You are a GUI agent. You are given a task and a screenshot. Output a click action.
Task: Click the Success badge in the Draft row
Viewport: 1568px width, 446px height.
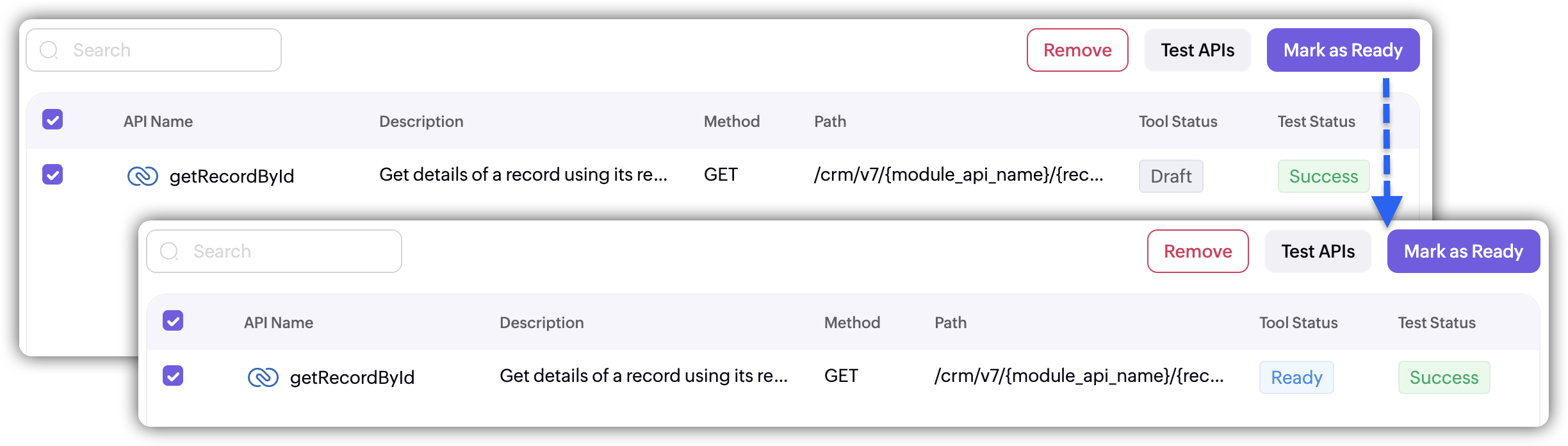coord(1323,176)
